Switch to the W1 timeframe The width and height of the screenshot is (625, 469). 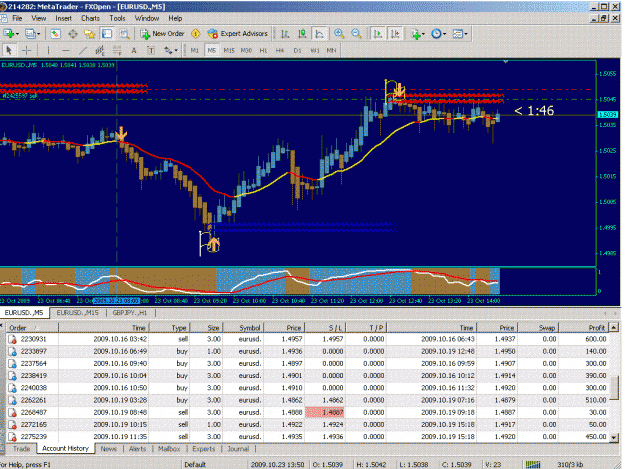tap(314, 50)
